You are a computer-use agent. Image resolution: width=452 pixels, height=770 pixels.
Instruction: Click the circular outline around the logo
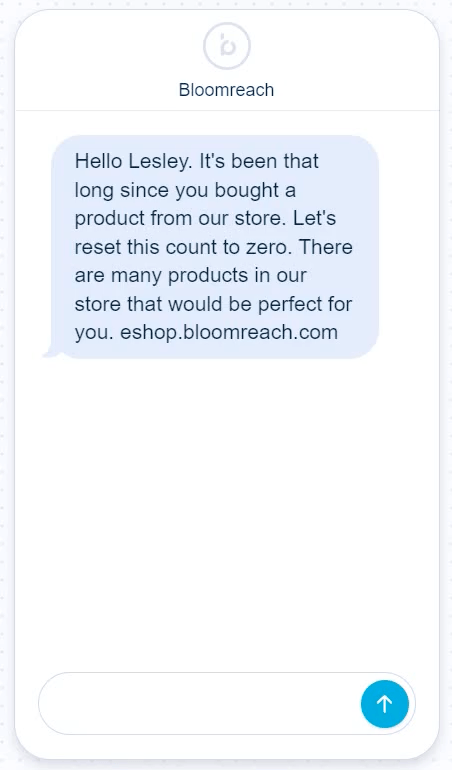coord(226,46)
